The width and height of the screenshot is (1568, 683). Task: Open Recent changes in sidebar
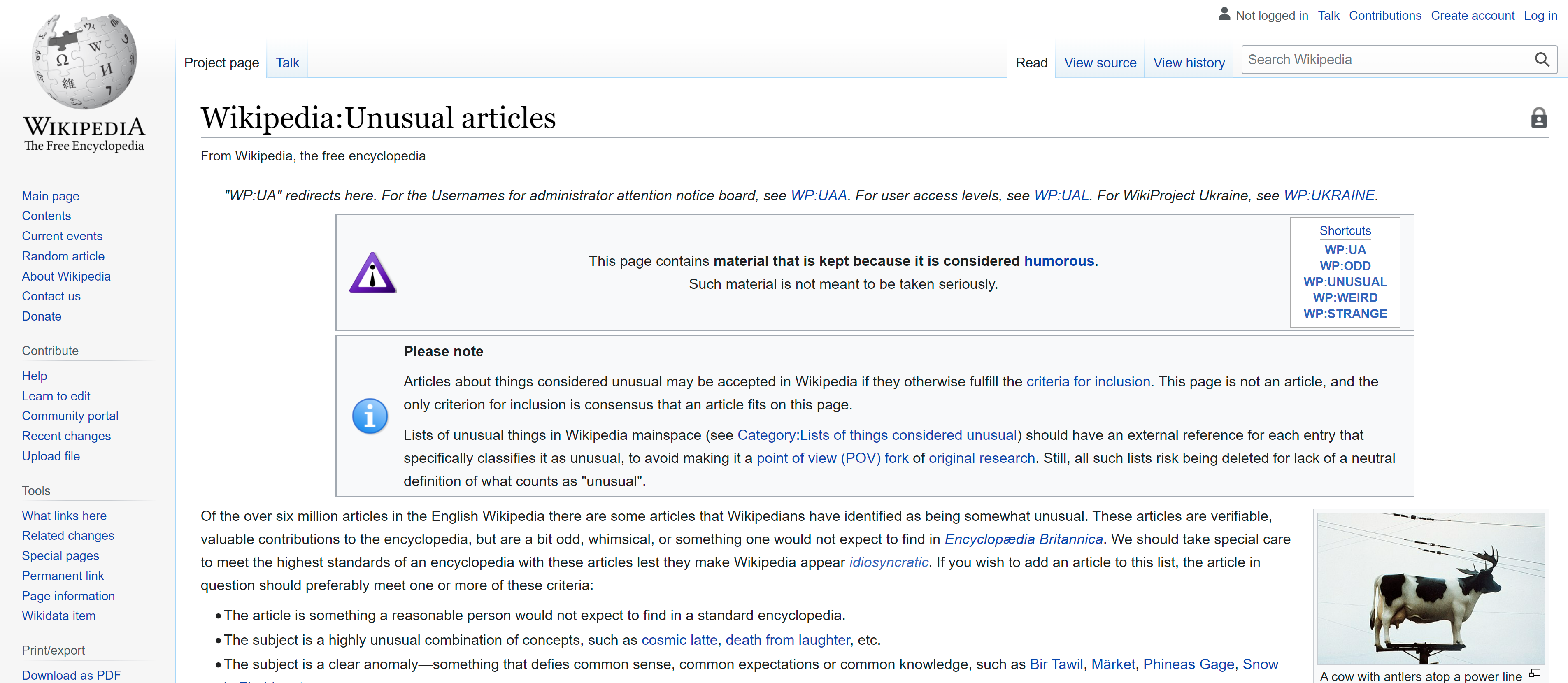click(66, 436)
